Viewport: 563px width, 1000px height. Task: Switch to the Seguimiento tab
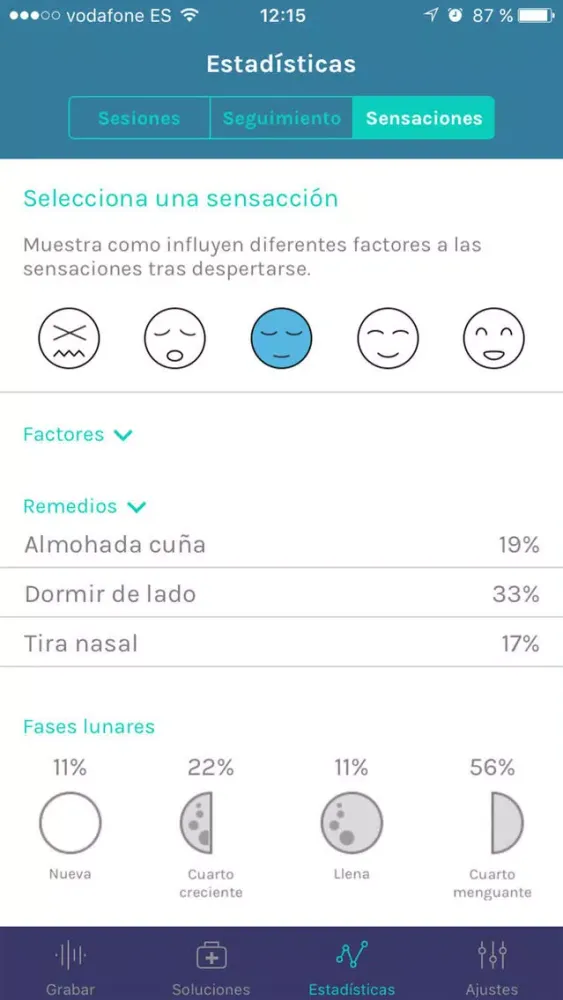tap(281, 118)
